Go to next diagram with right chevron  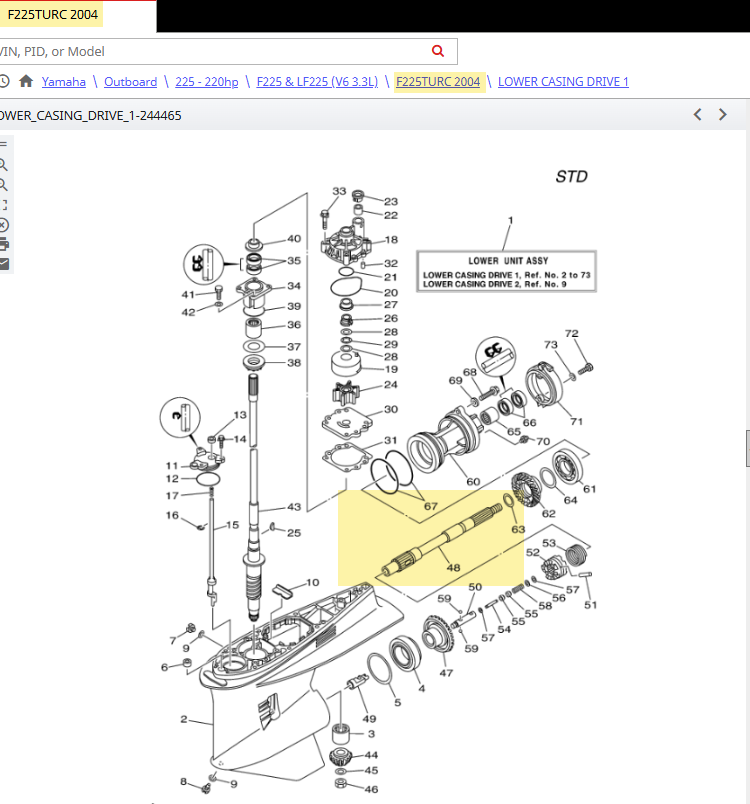pyautogui.click(x=723, y=114)
